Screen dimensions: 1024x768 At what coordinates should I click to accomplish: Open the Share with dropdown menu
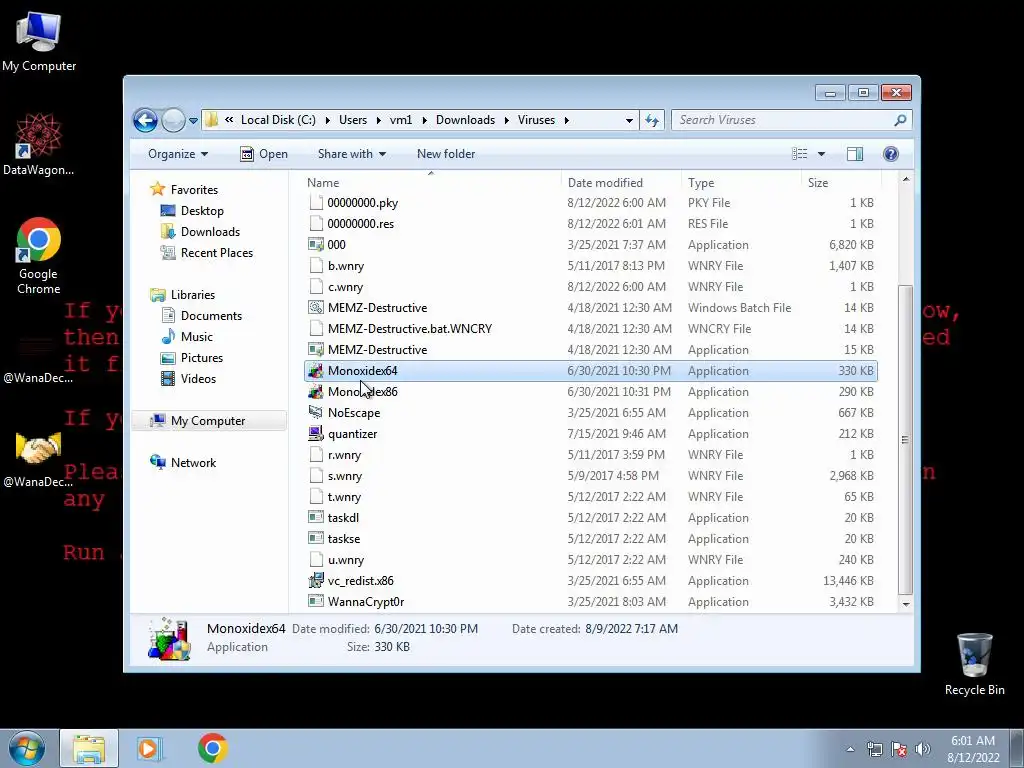pos(352,154)
